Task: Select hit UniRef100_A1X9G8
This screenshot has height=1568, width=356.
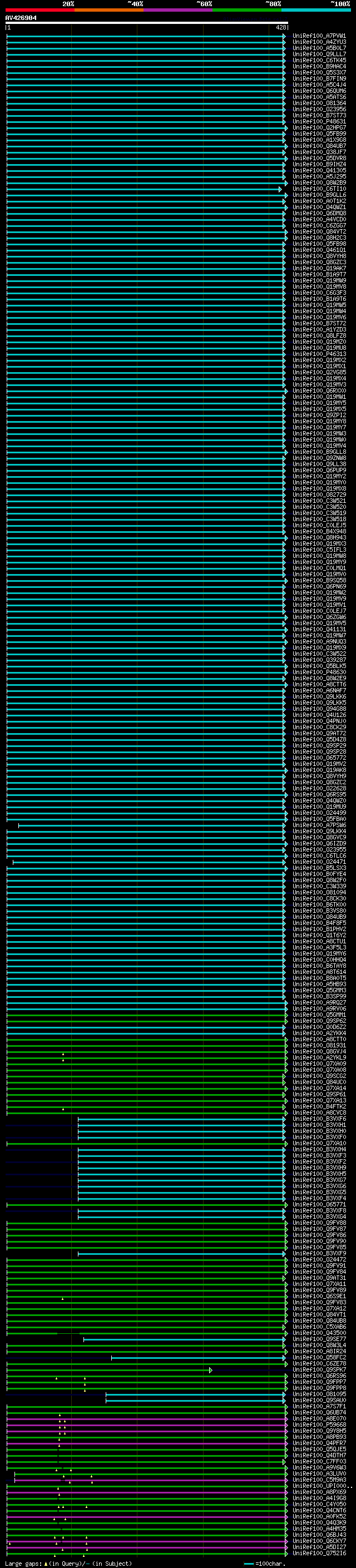Action: [319, 140]
